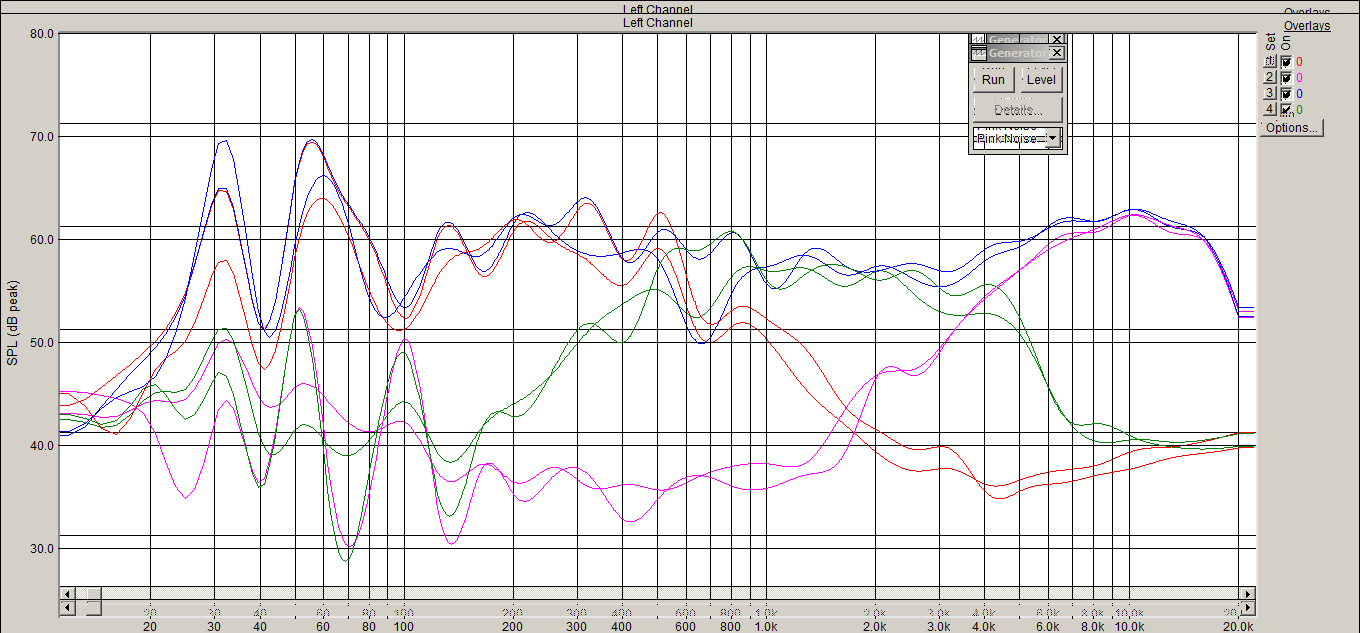The height and width of the screenshot is (633, 1360).
Task: Click the 2.0k frequency axis label
Action: pos(875,626)
